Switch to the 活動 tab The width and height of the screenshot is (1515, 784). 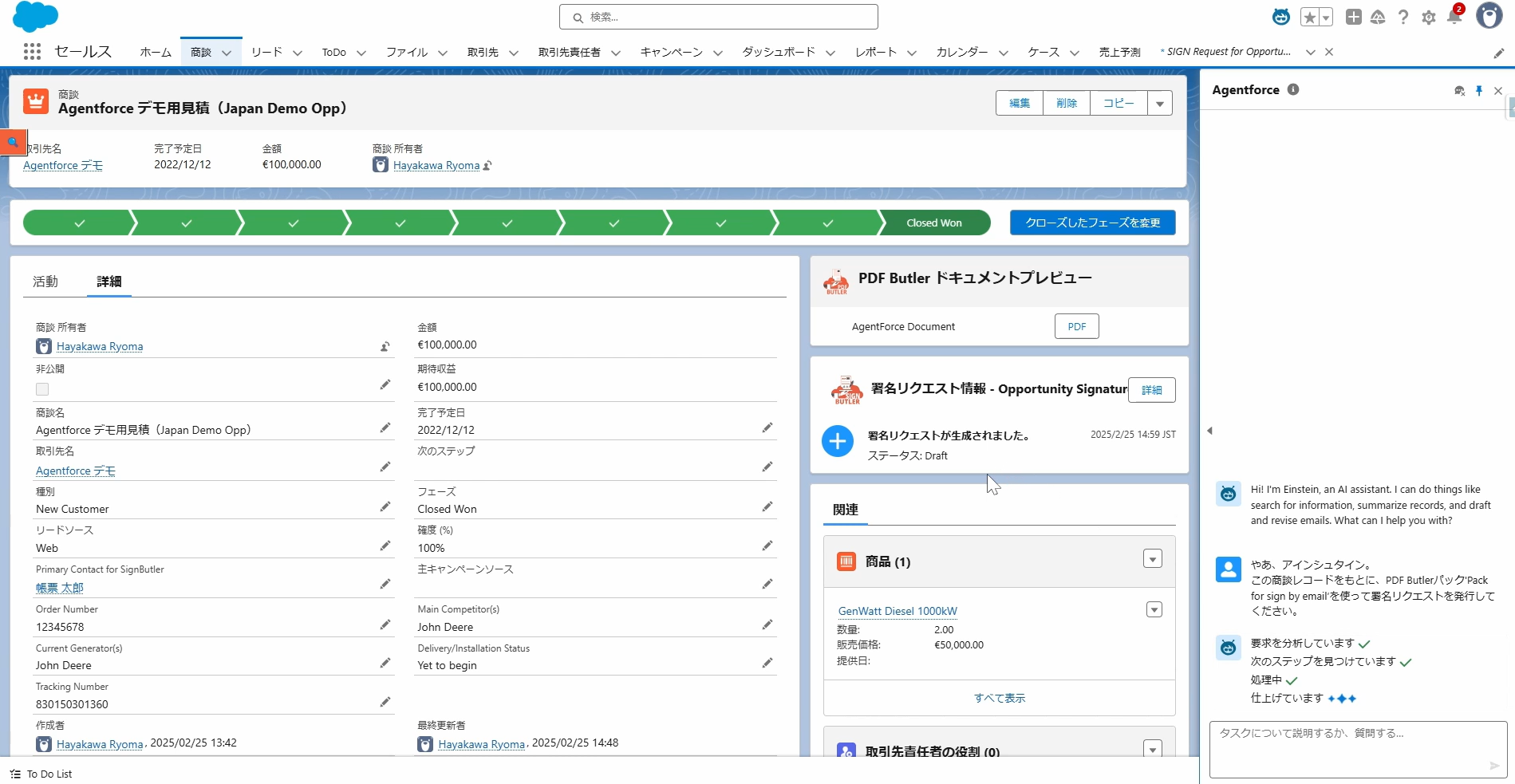tap(45, 282)
